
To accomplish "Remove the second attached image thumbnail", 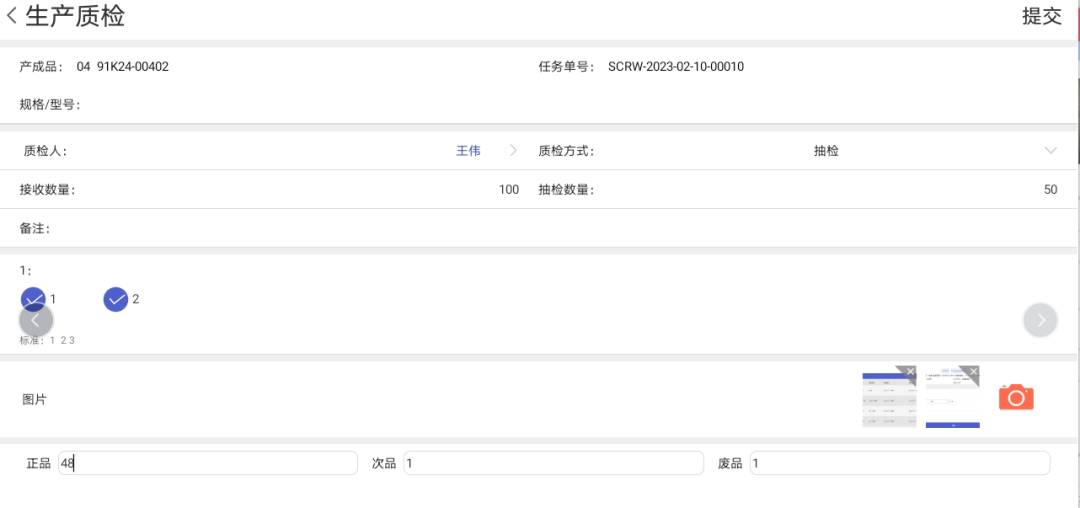I will point(973,372).
